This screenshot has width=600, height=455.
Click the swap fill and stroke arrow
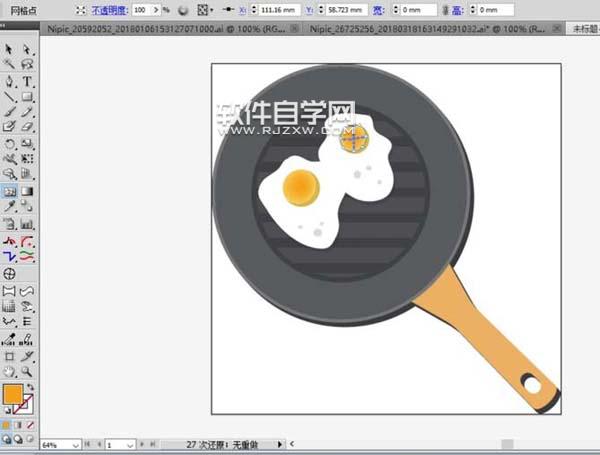coord(30,387)
